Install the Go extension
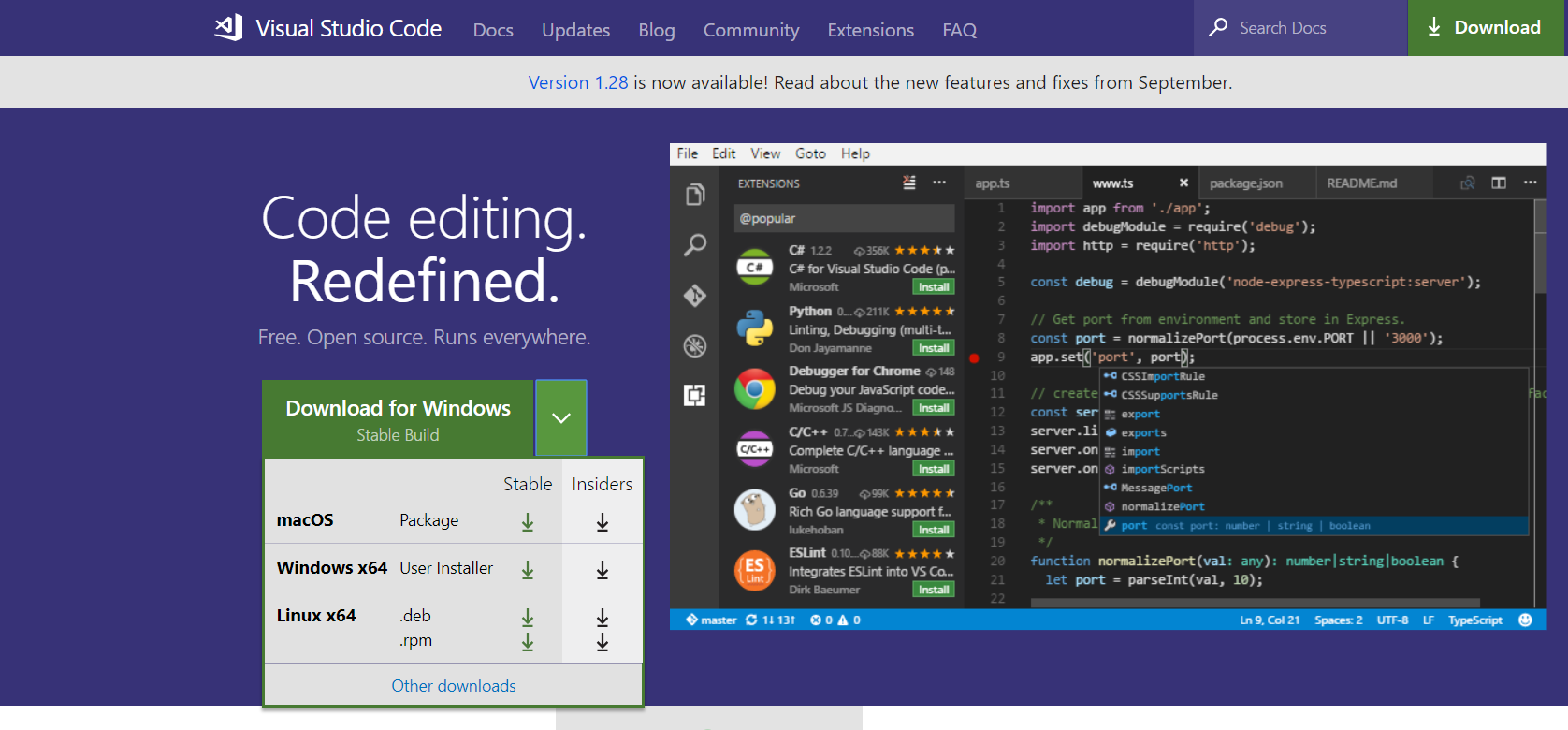Viewport: 1568px width, 730px height. tap(934, 530)
